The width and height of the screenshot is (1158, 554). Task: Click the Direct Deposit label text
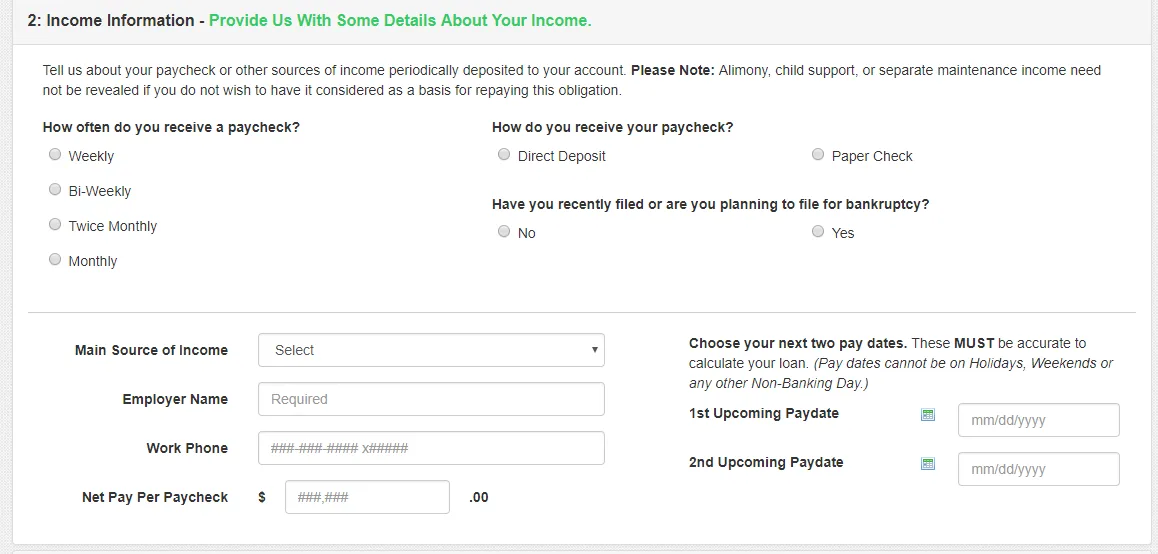point(562,156)
